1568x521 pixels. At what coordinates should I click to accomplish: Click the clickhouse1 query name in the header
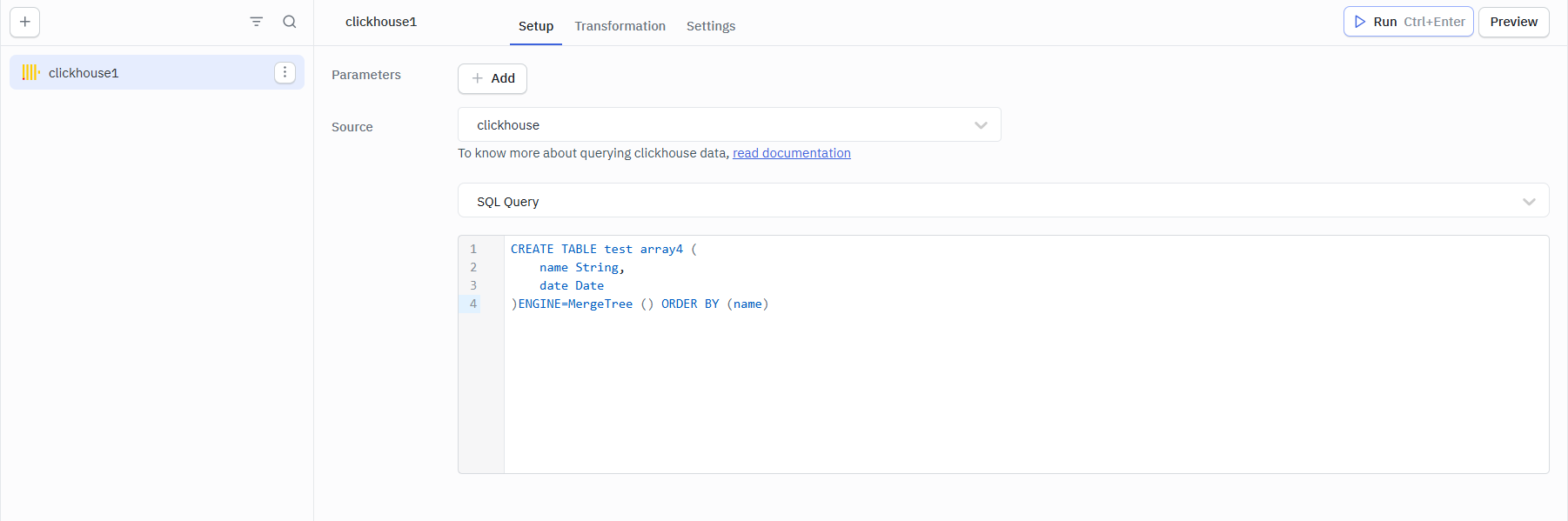(381, 22)
